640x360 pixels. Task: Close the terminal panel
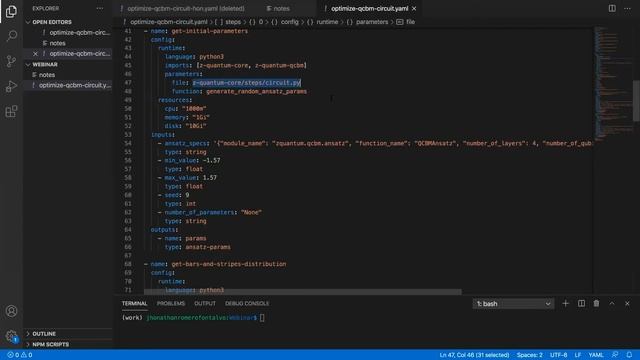[627, 303]
